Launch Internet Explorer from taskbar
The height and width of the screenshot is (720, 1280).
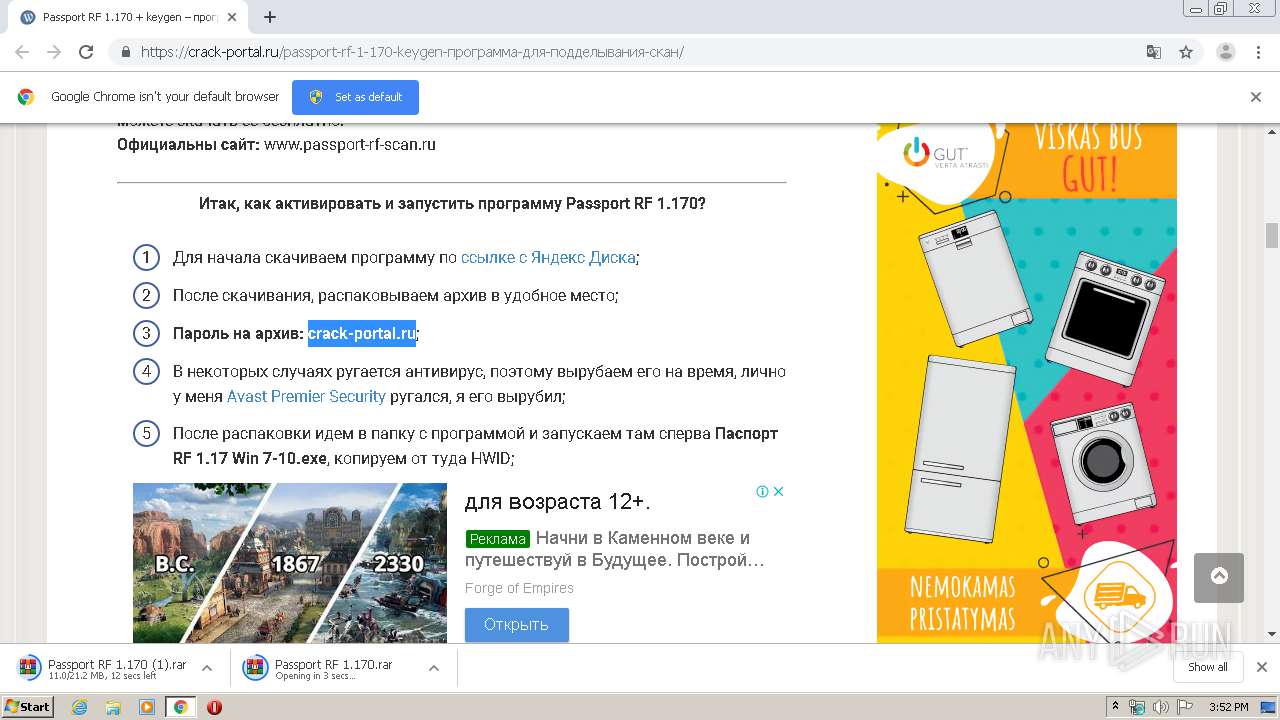pyautogui.click(x=80, y=707)
